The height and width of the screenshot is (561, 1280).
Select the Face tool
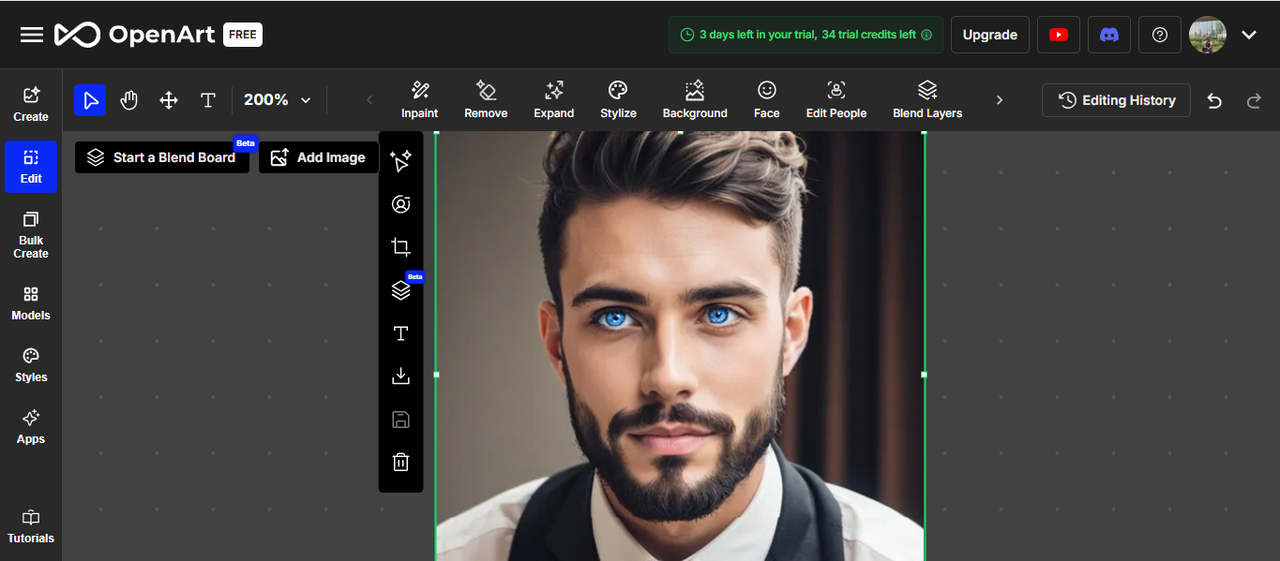[x=767, y=100]
